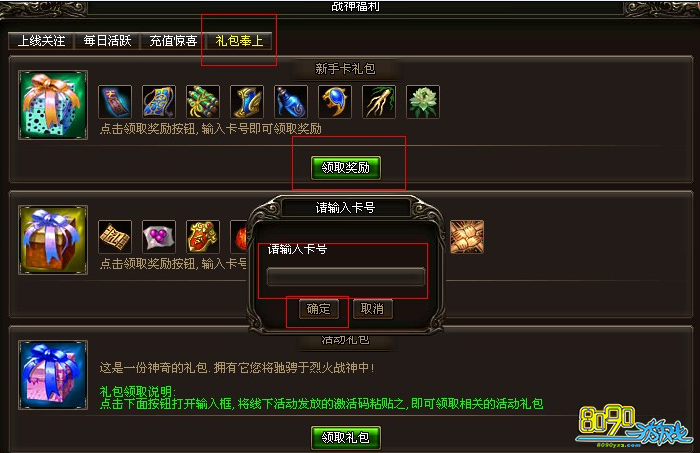Select the golden box with blue ribbon
Screen dimensions: 700x453
click(x=53, y=240)
